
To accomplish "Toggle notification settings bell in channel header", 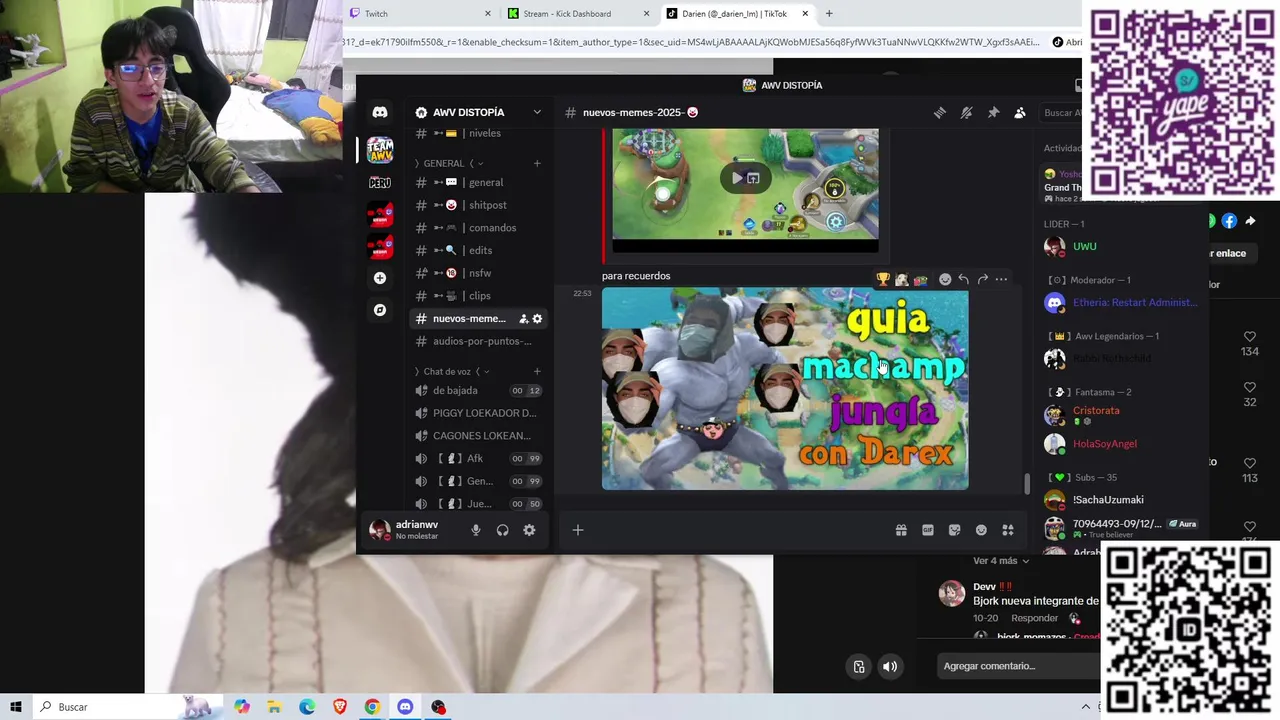I will (966, 113).
